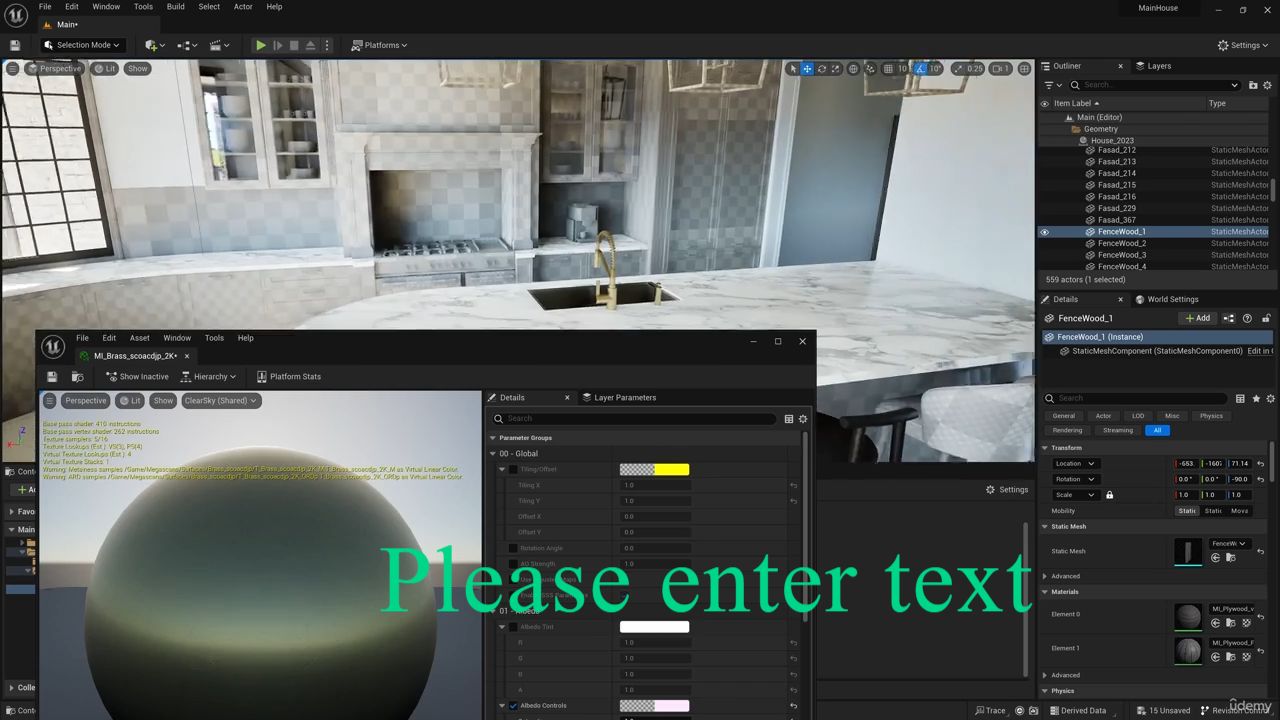
Task: Uncheck the Albedo Controls checkbox
Action: 514,706
